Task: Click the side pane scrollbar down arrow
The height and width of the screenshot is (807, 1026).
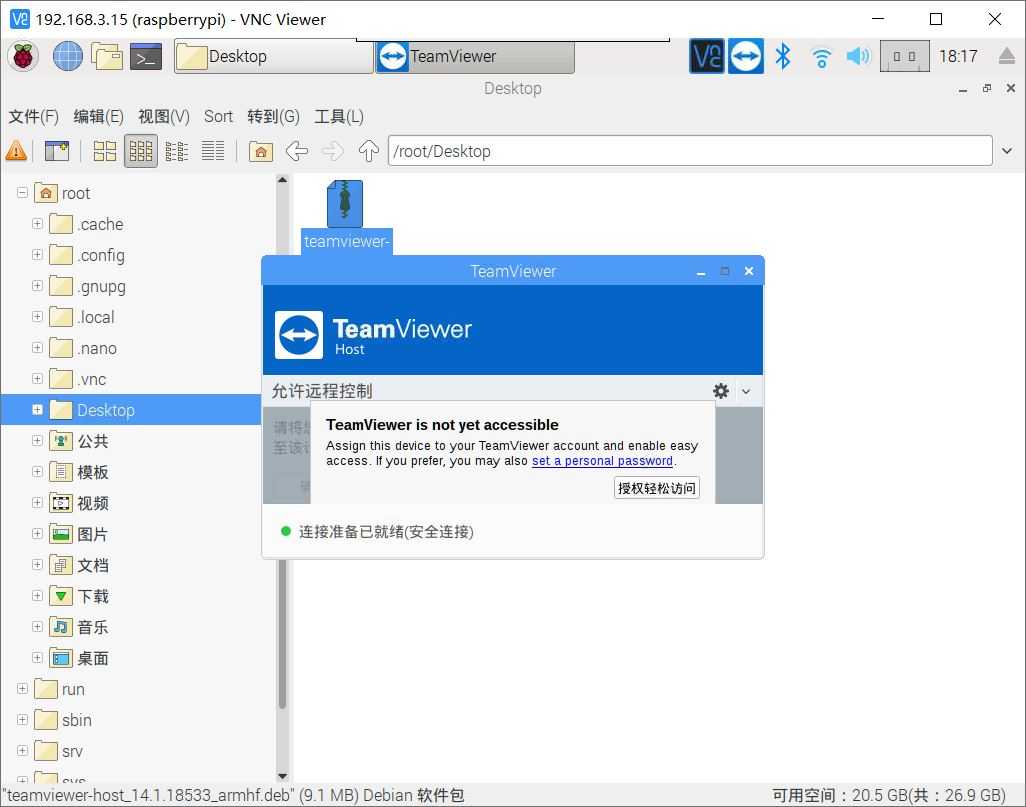Action: 282,776
